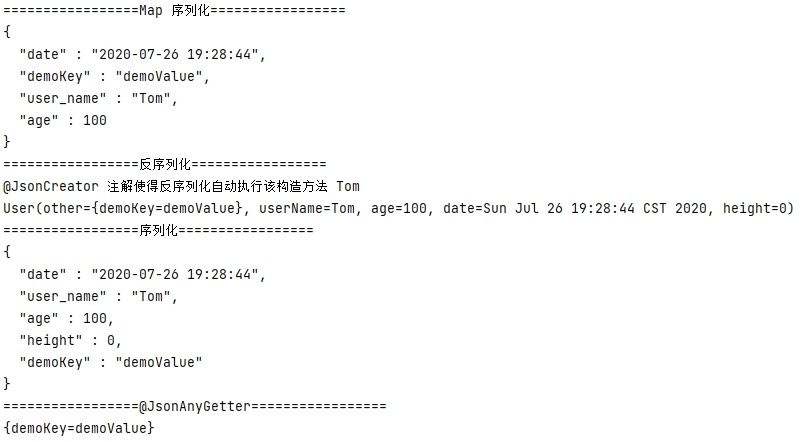Click the @JsonAnyGetter separator heading
This screenshot has width=802, height=442.
point(194,406)
